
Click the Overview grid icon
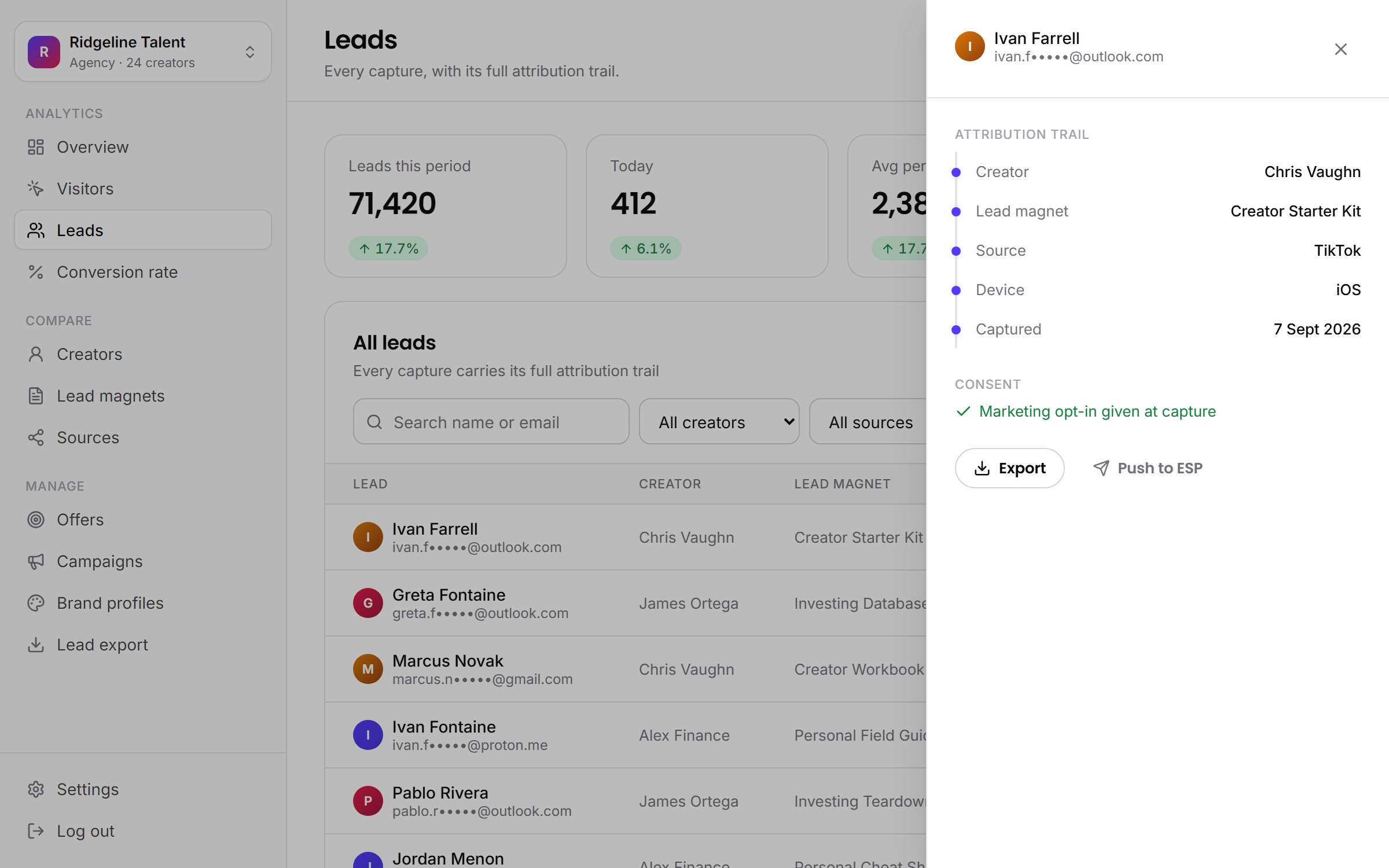tap(36, 147)
